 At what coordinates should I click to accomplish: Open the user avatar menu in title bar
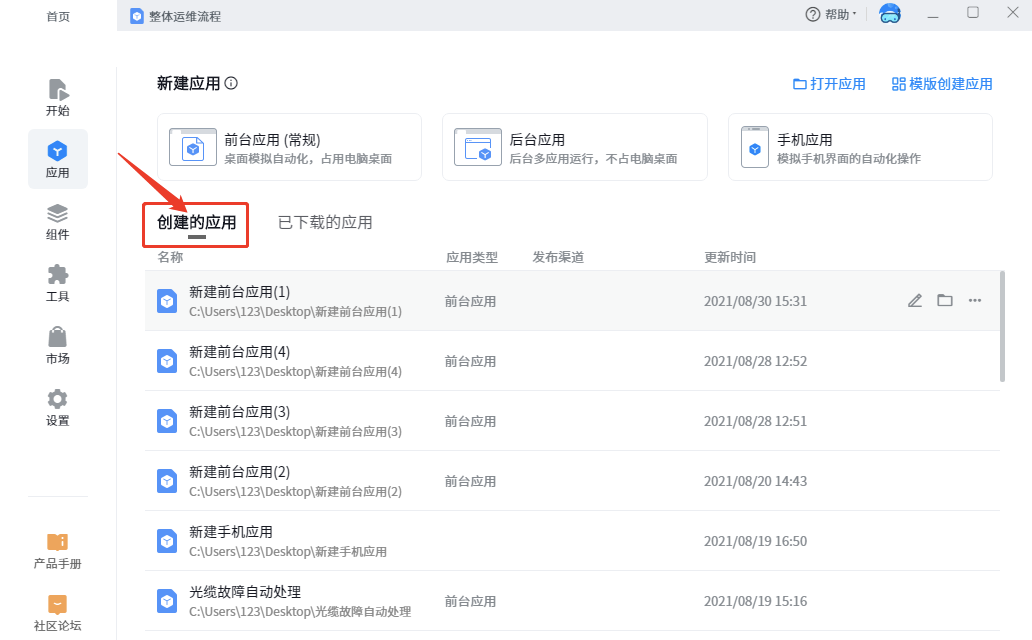[x=889, y=14]
